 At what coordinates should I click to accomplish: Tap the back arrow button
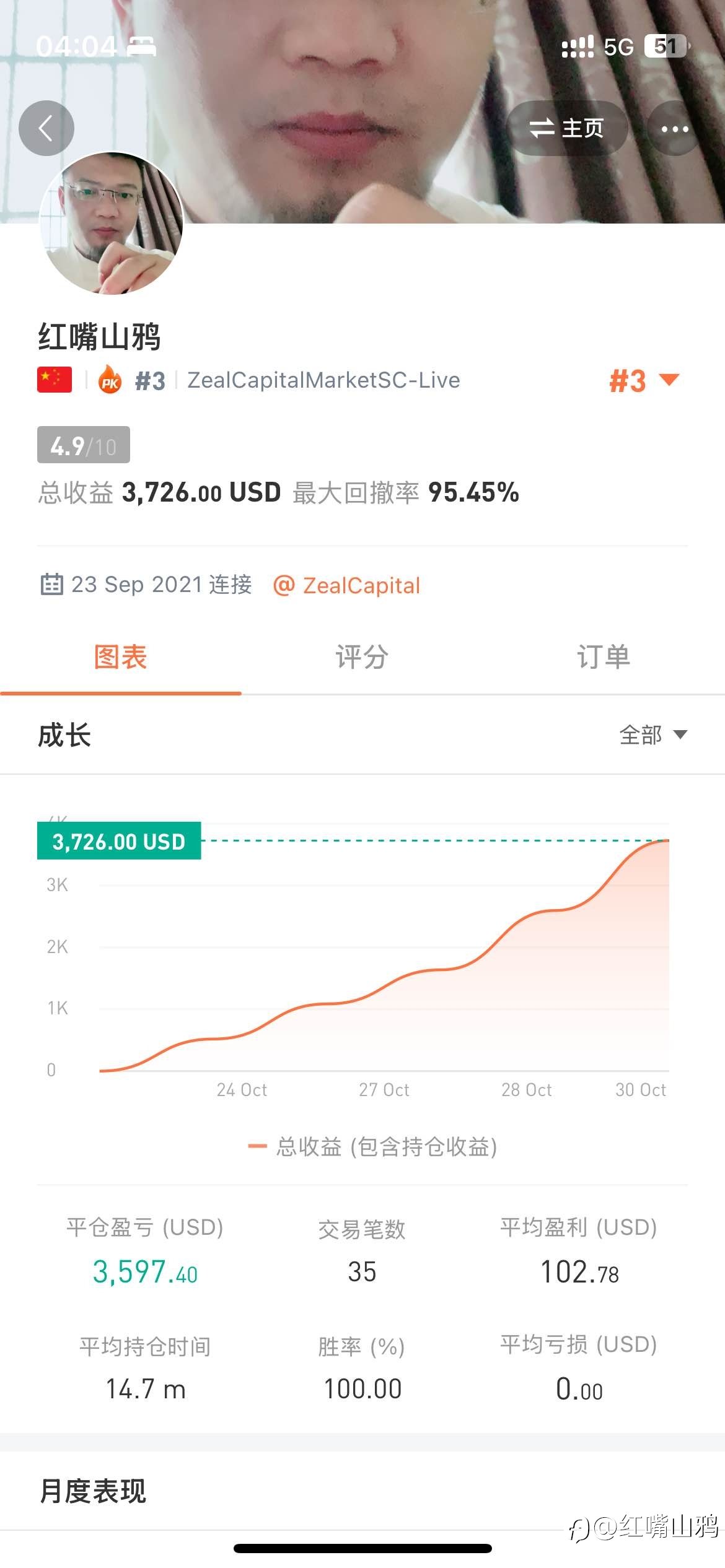[x=46, y=128]
